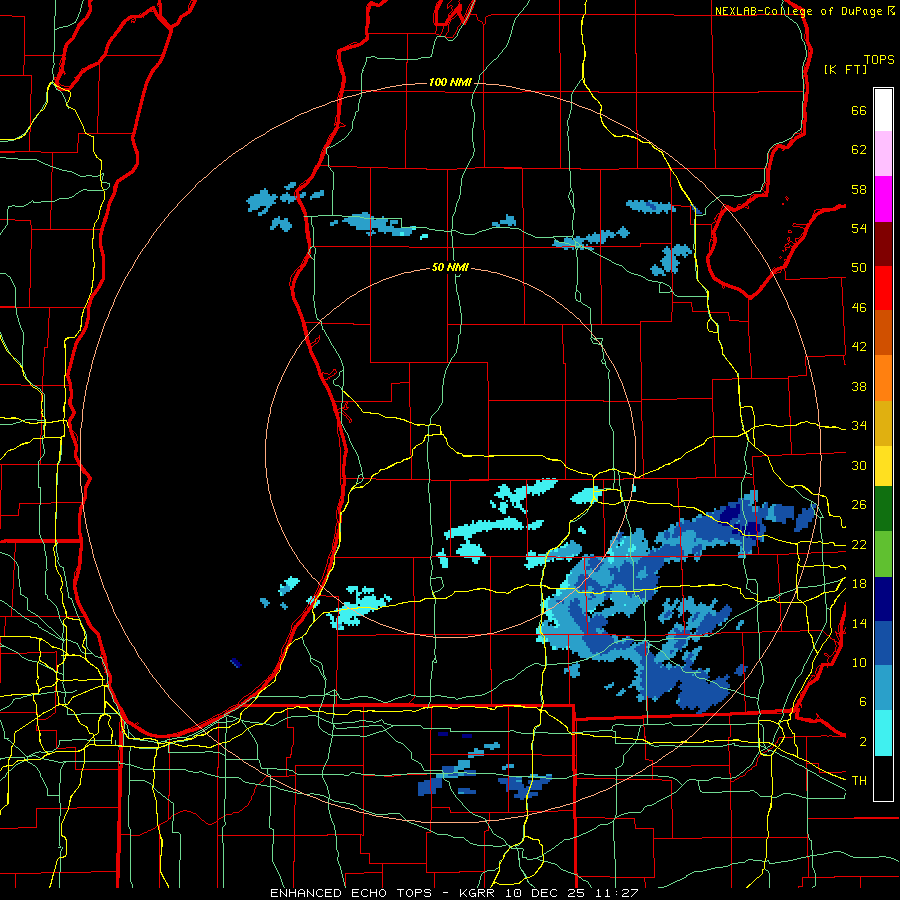Click the TH threshold legend label
This screenshot has height=900, width=900.
[859, 781]
